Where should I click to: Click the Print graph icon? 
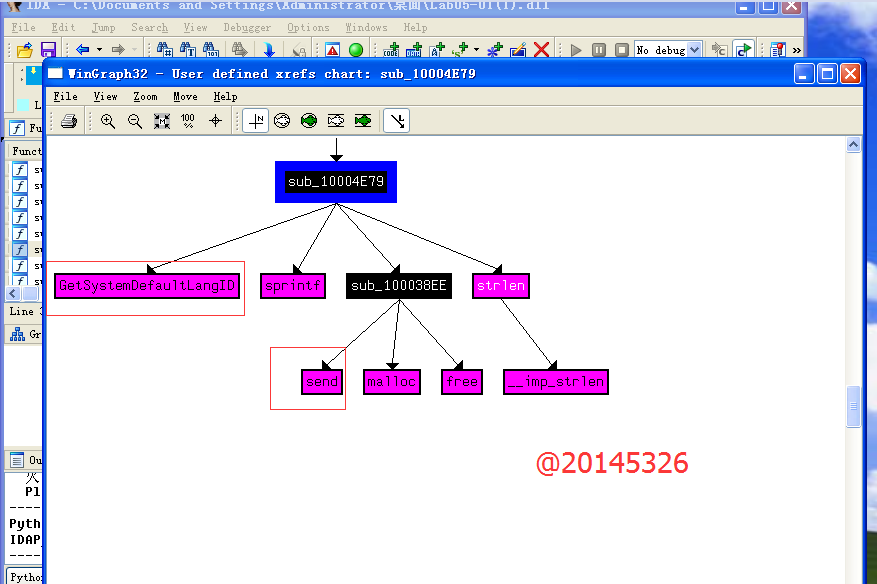point(69,121)
